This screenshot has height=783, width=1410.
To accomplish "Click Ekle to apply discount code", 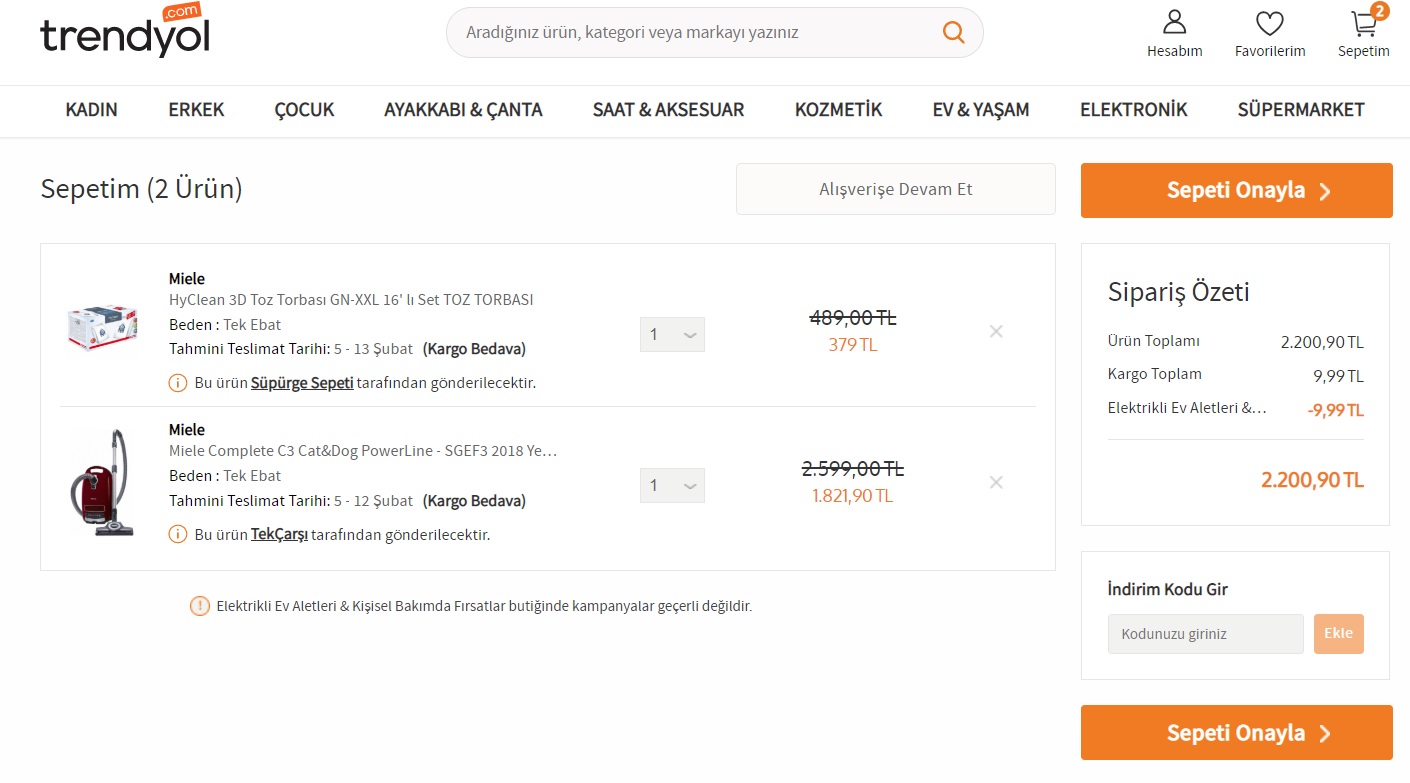I will 1339,634.
